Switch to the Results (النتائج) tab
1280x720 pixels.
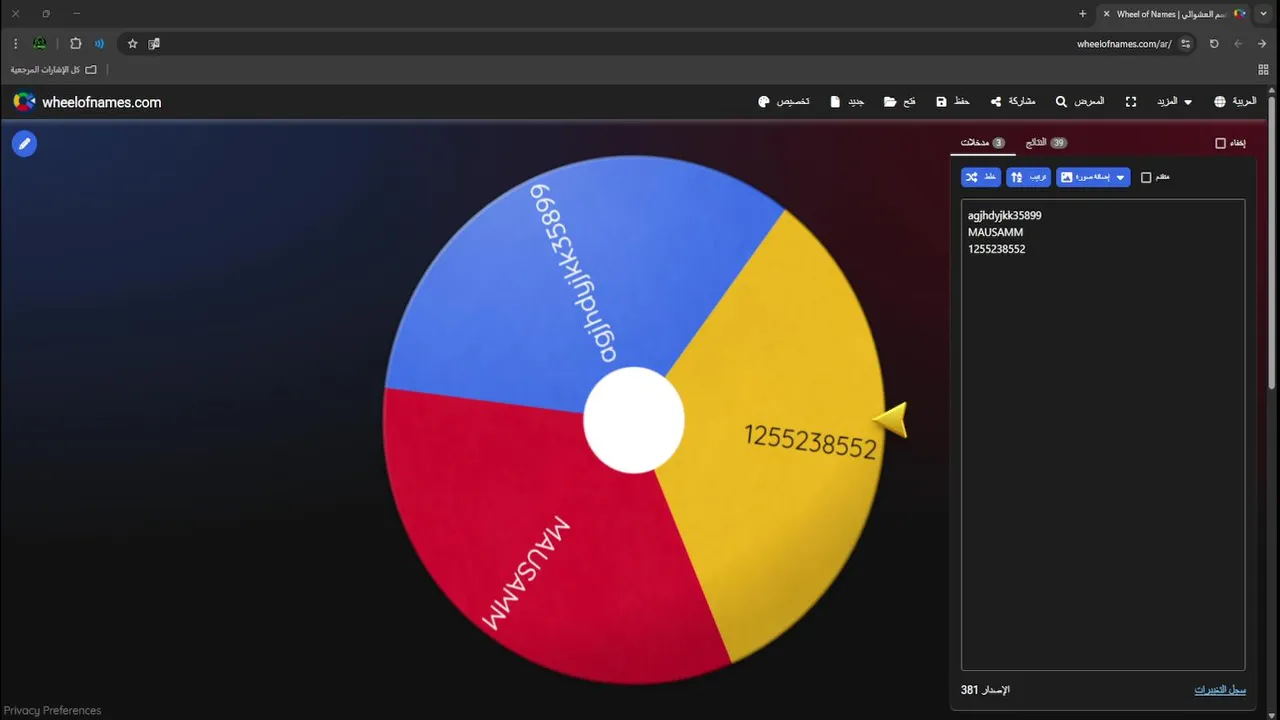pyautogui.click(x=1046, y=143)
